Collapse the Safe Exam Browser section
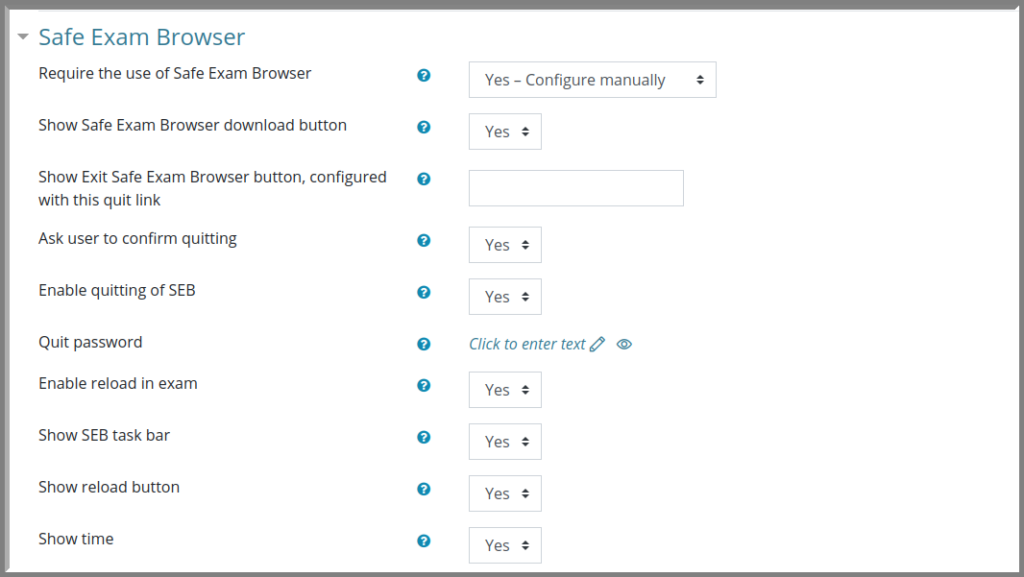 click(x=23, y=37)
